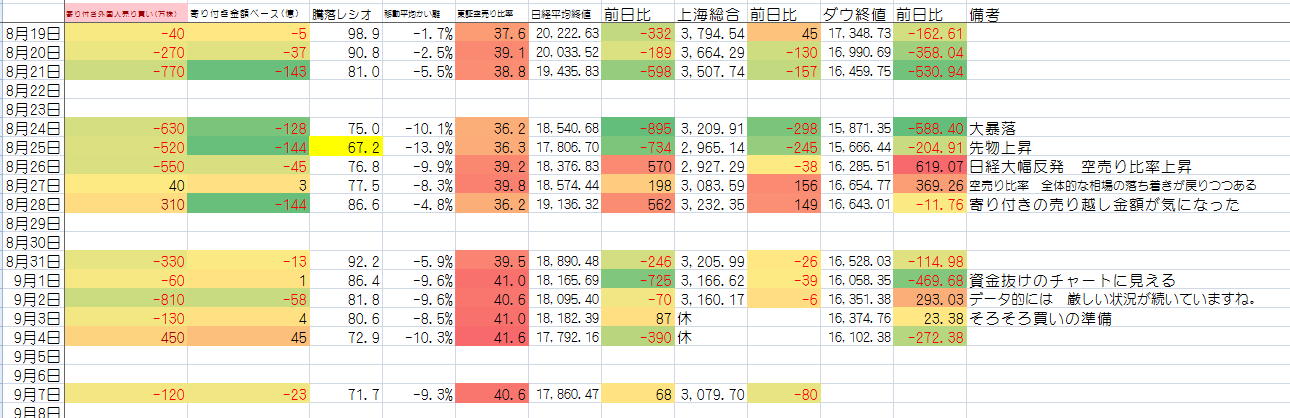The height and width of the screenshot is (418, 1290).
Task: Click the ダウ終値 header cell
Action: tap(856, 15)
